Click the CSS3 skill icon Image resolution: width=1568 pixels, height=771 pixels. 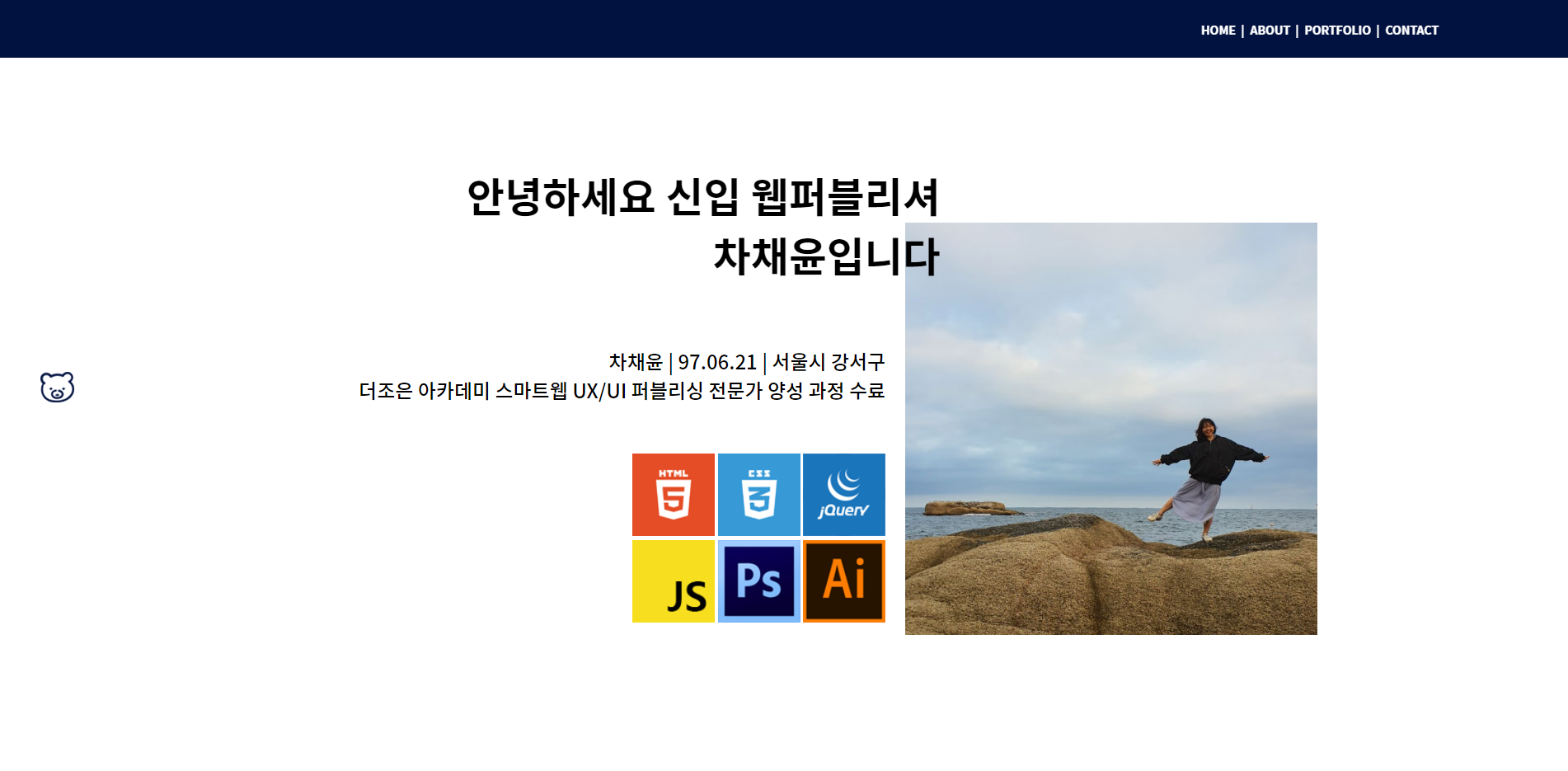pyautogui.click(x=759, y=495)
